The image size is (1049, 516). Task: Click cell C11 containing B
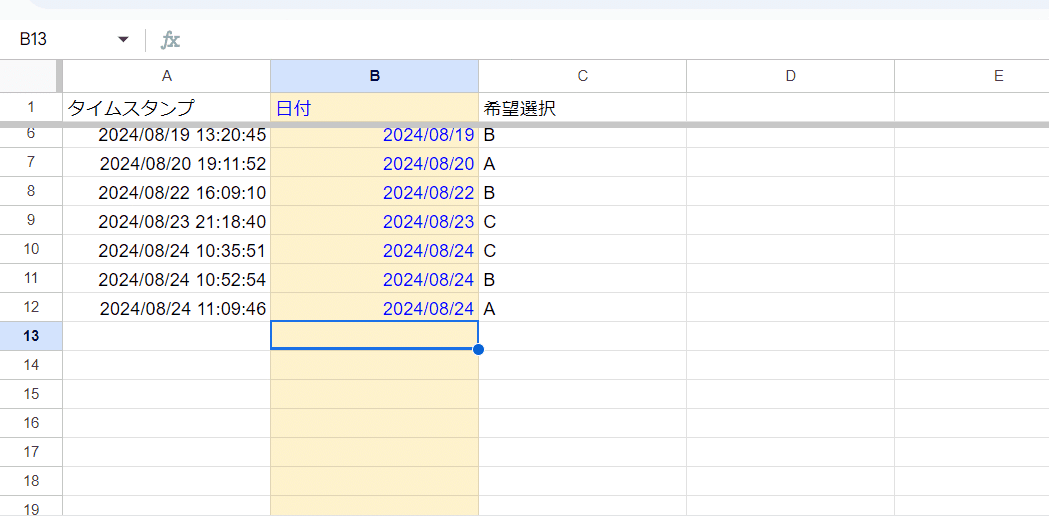pyautogui.click(x=583, y=278)
